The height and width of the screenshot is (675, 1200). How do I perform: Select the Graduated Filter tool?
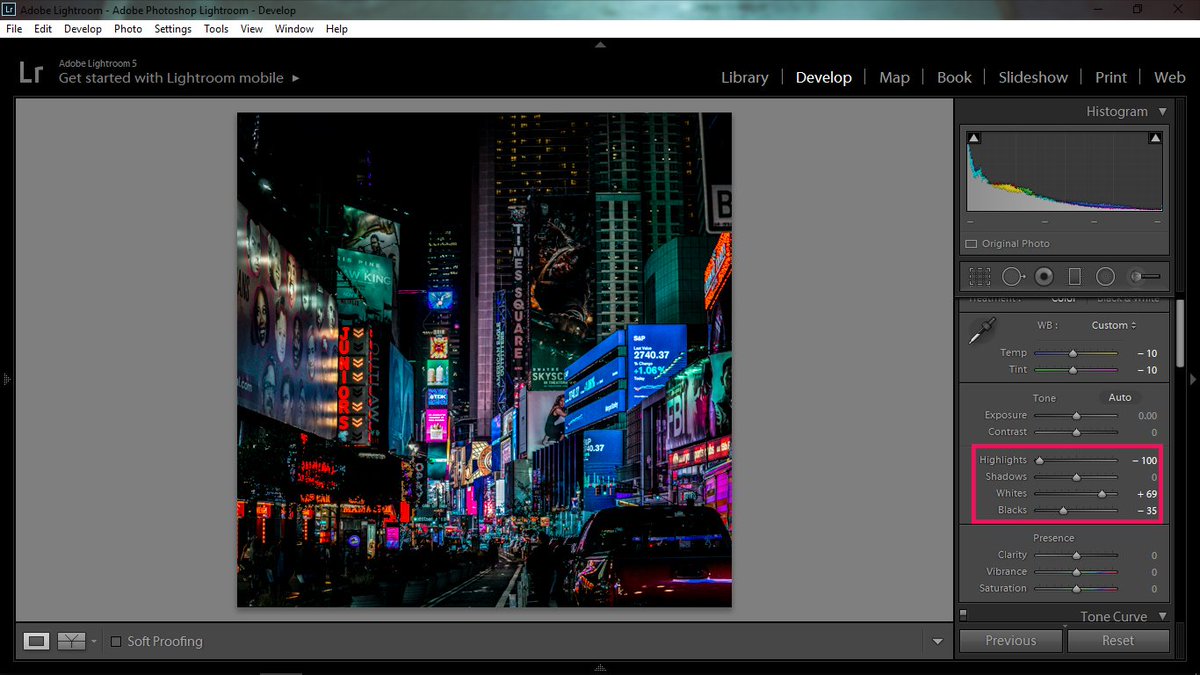1075,276
